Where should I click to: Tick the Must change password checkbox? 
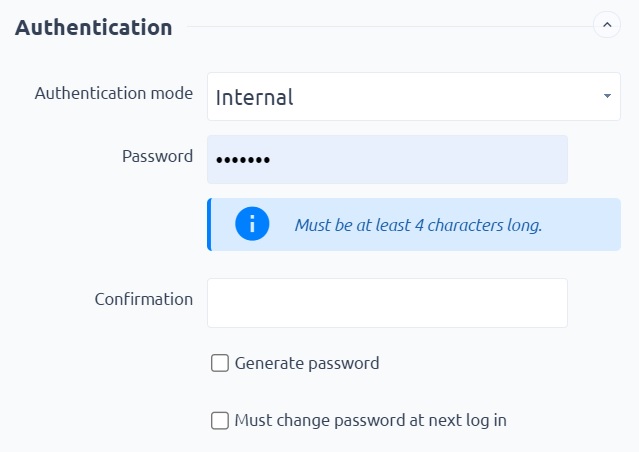[220, 421]
